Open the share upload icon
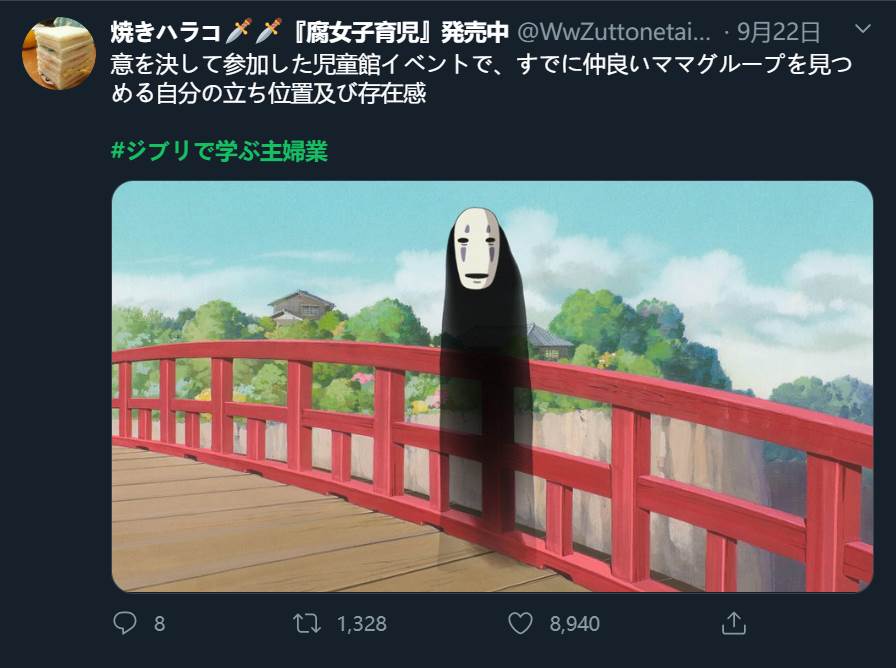896x668 pixels. click(734, 623)
